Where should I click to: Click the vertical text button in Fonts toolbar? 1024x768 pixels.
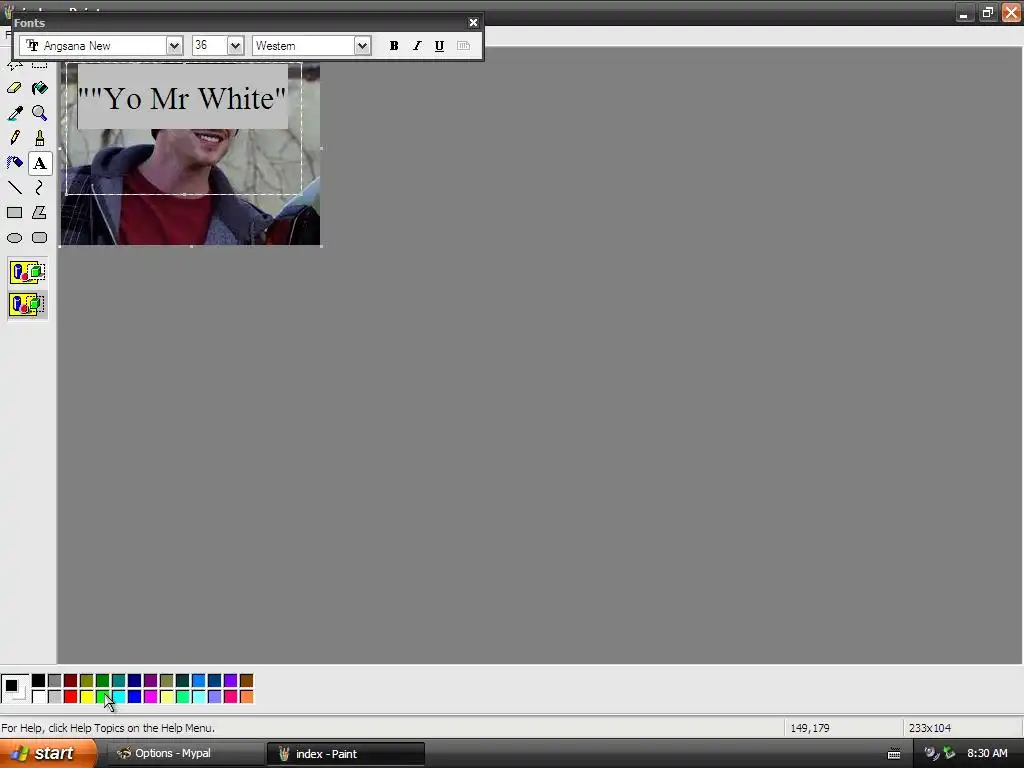[x=463, y=46]
